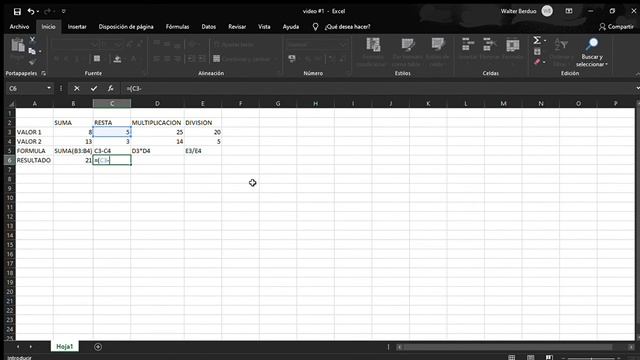Click the Sort and Filter icon
Viewport: 640px width, 360px height.
coord(561,44)
